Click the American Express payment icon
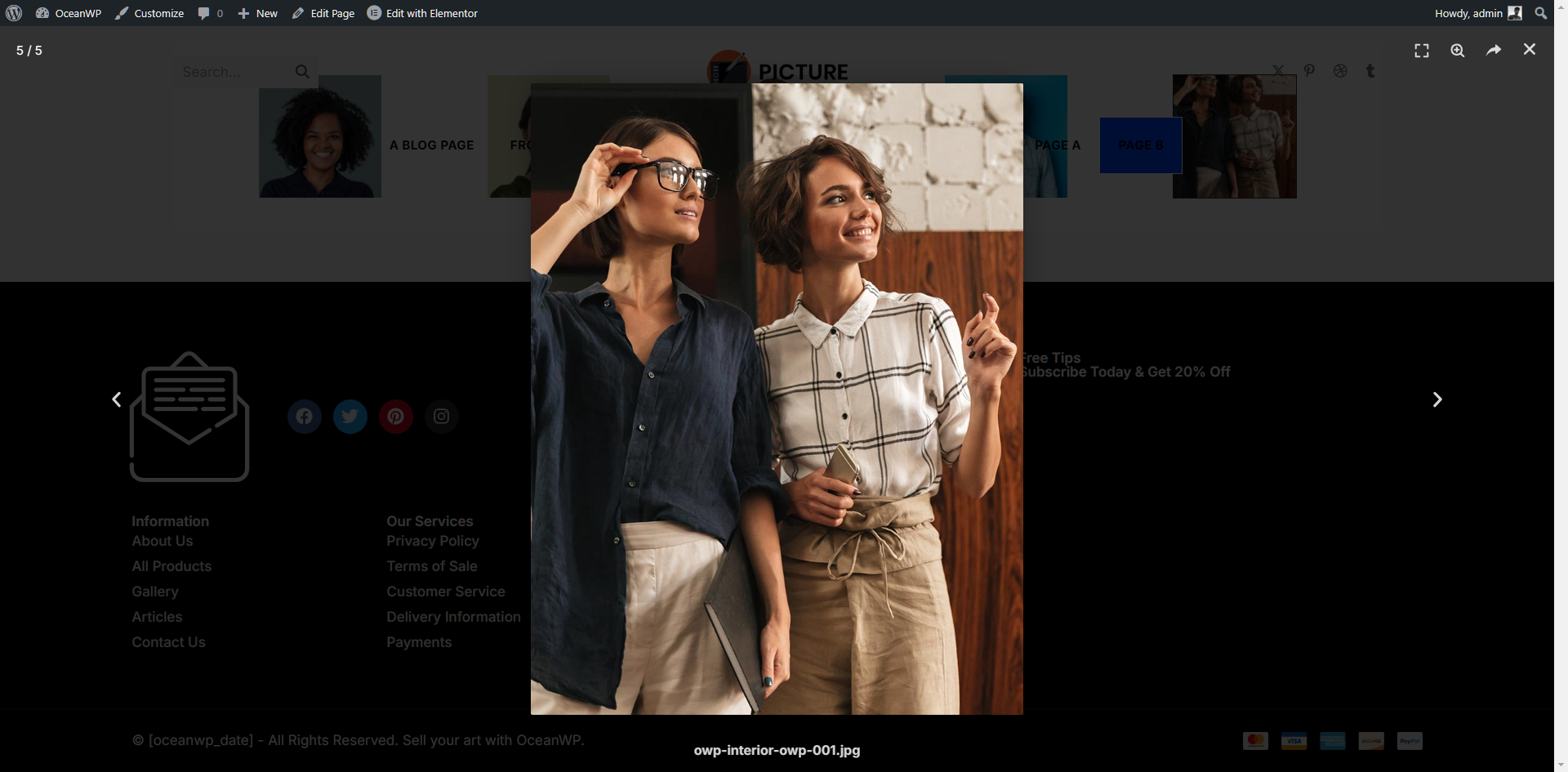Image resolution: width=1568 pixels, height=772 pixels. [x=1333, y=741]
